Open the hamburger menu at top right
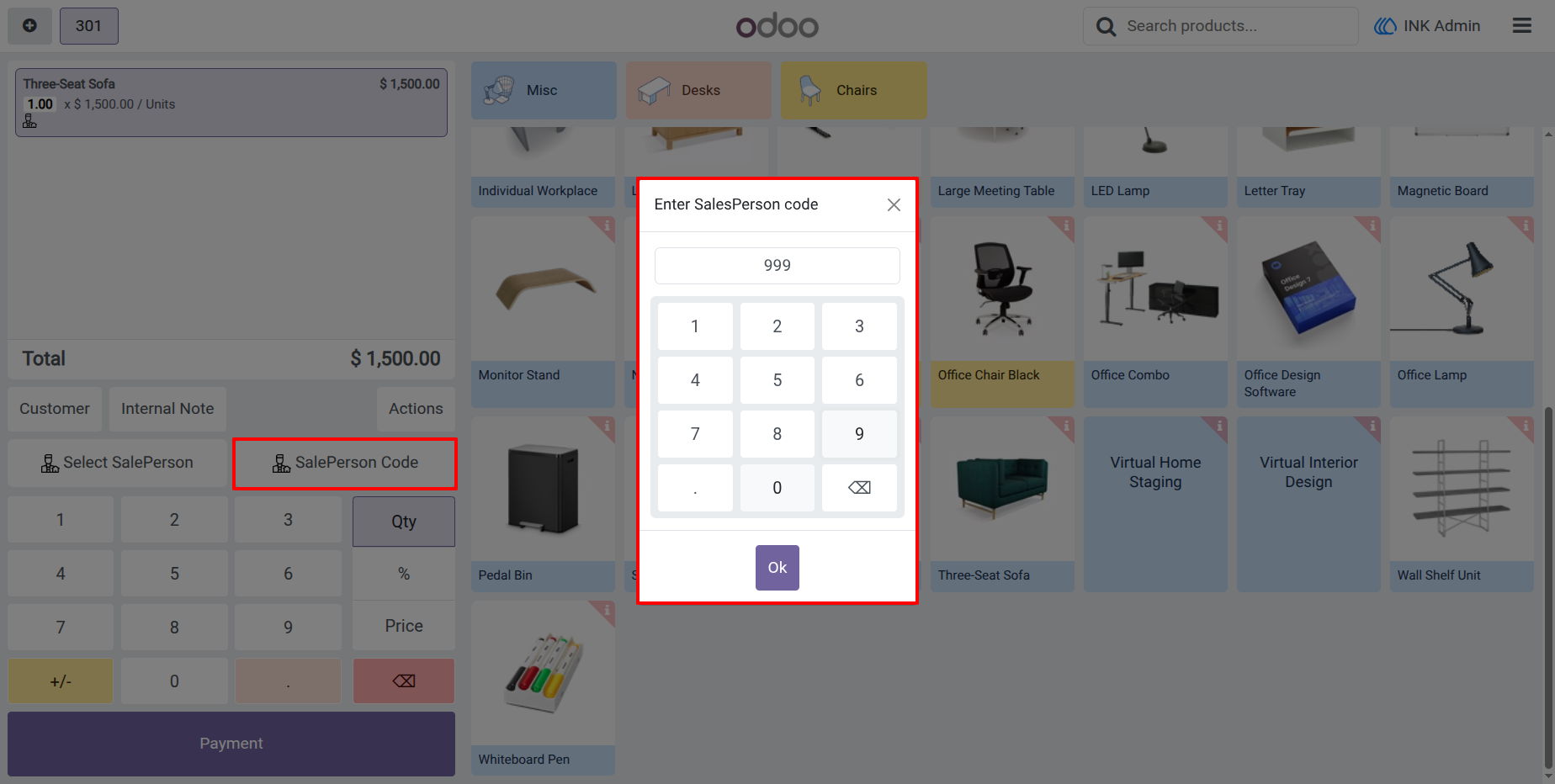Viewport: 1555px width, 784px height. click(1521, 26)
